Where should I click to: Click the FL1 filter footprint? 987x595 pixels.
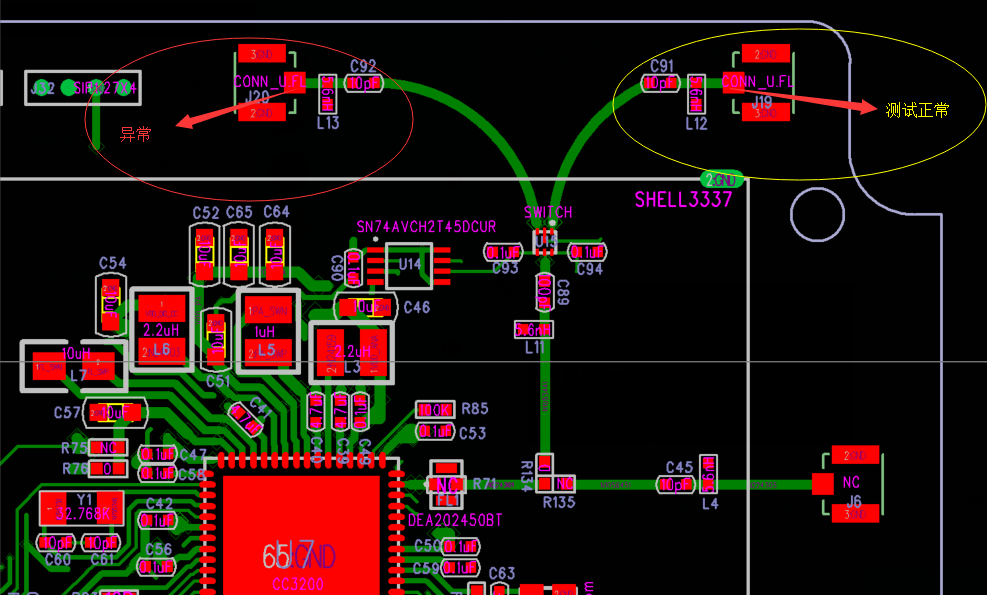coord(446,484)
